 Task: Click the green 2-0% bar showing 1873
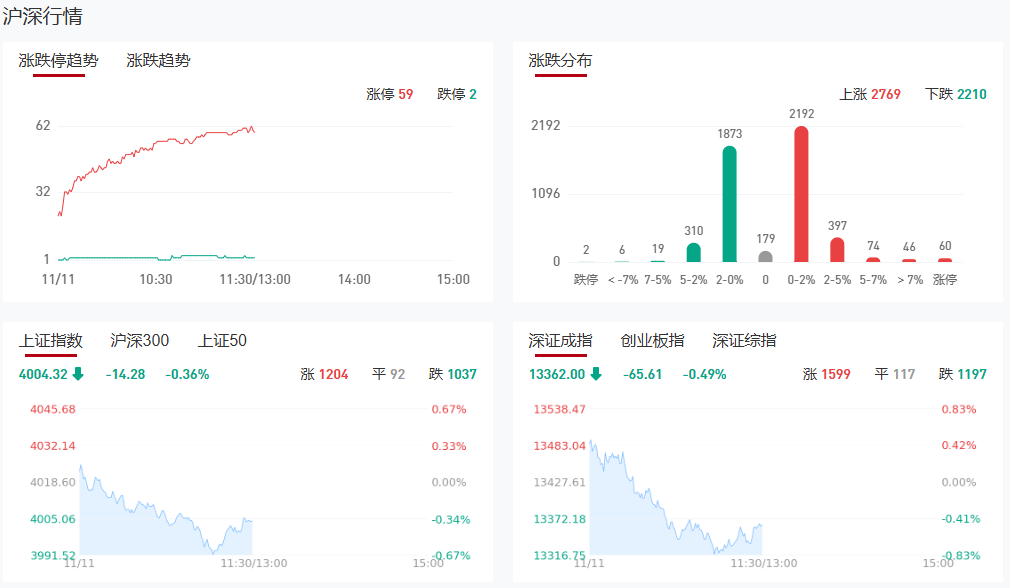[730, 204]
